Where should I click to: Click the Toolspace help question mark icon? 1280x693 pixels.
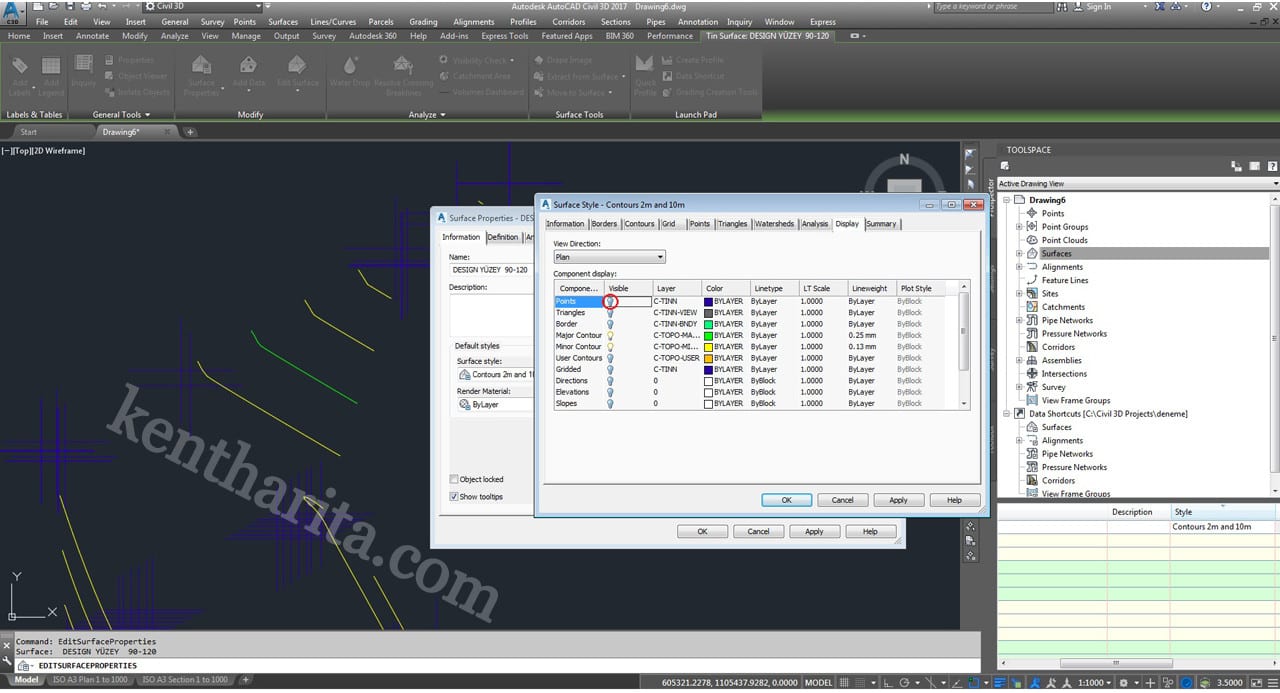1272,166
